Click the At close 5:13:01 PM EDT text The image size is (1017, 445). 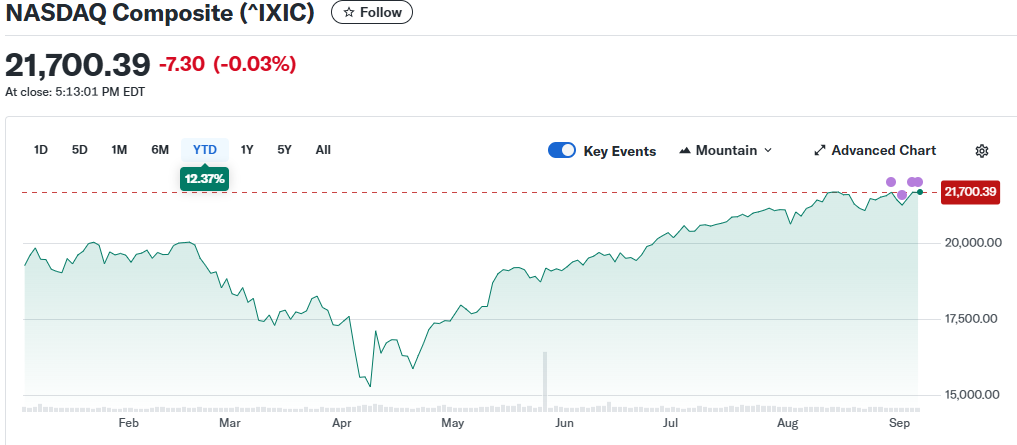75,92
